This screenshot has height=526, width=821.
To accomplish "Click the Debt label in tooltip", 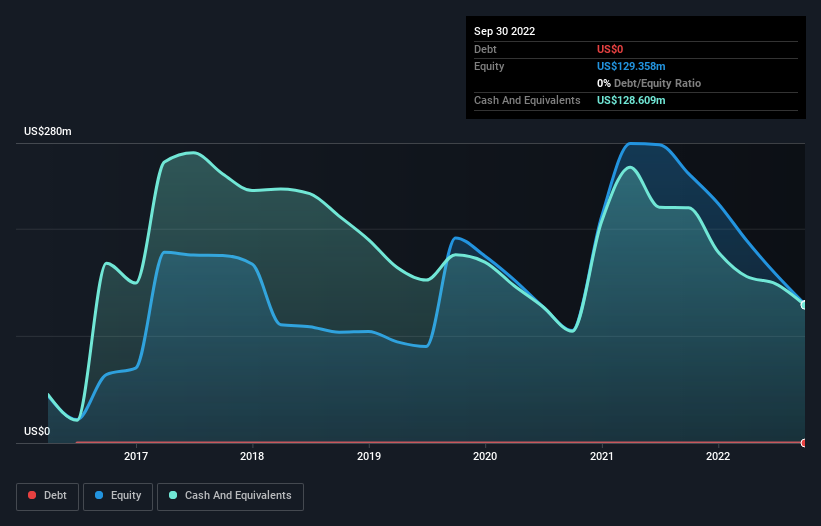I will (485, 49).
